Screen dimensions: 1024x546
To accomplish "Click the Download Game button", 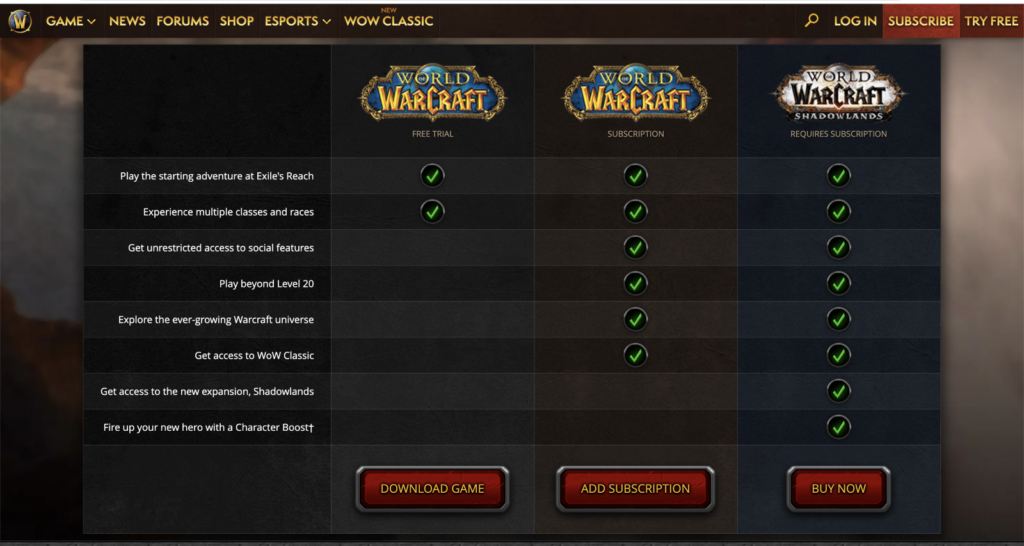I will [432, 489].
